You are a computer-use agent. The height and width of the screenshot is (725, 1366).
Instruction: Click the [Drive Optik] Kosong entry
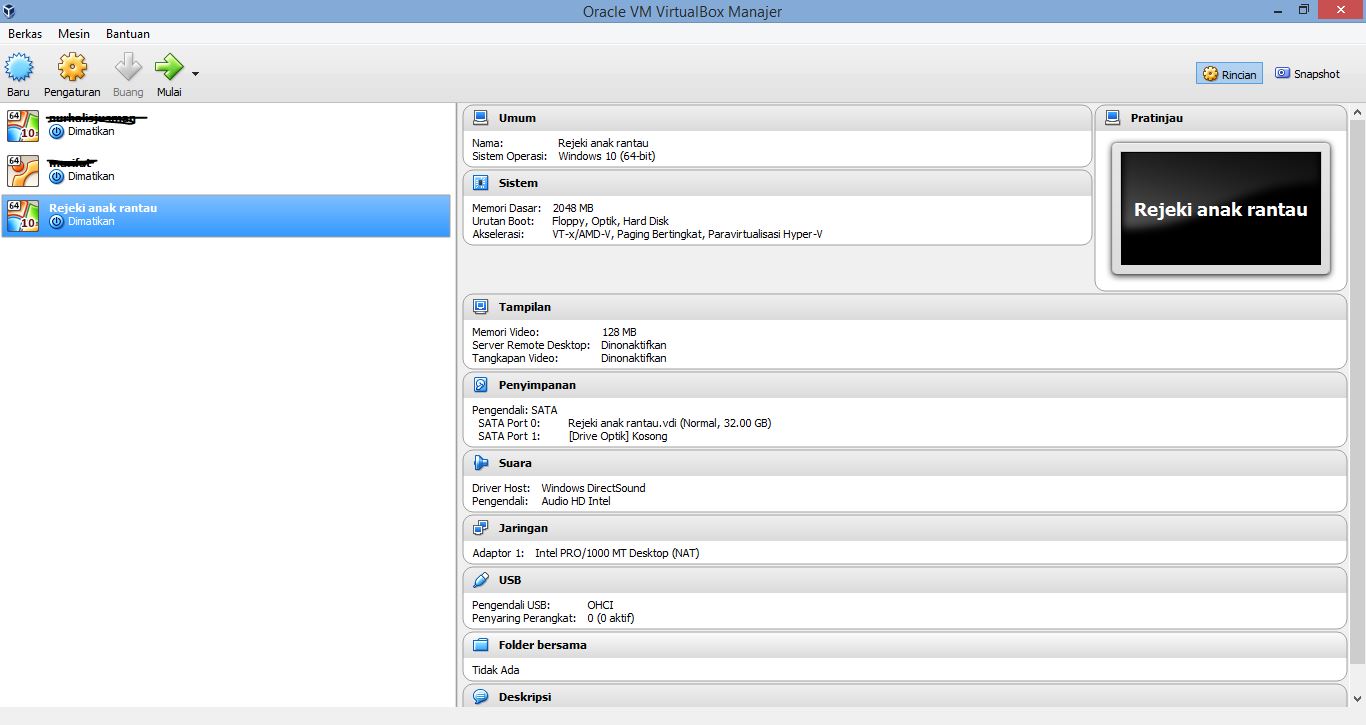pyautogui.click(x=617, y=436)
